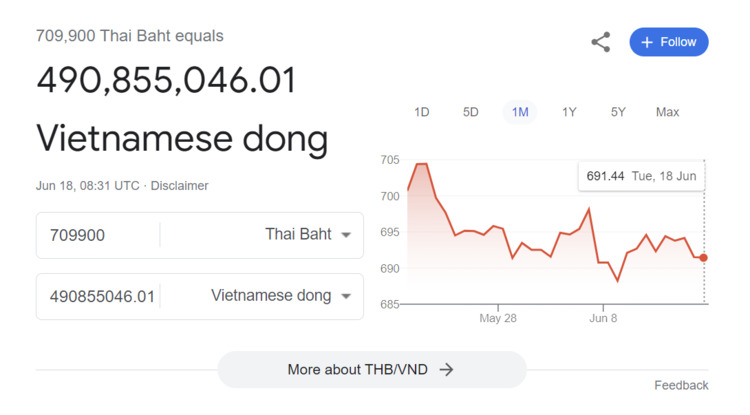Open More about THB/VND
The width and height of the screenshot is (750, 415).
coord(372,370)
